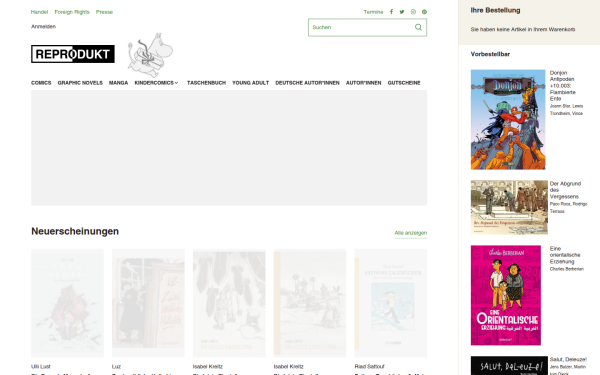
Task: Click the Donjon Antipoden Flambierte Ente title
Action: tap(562, 85)
